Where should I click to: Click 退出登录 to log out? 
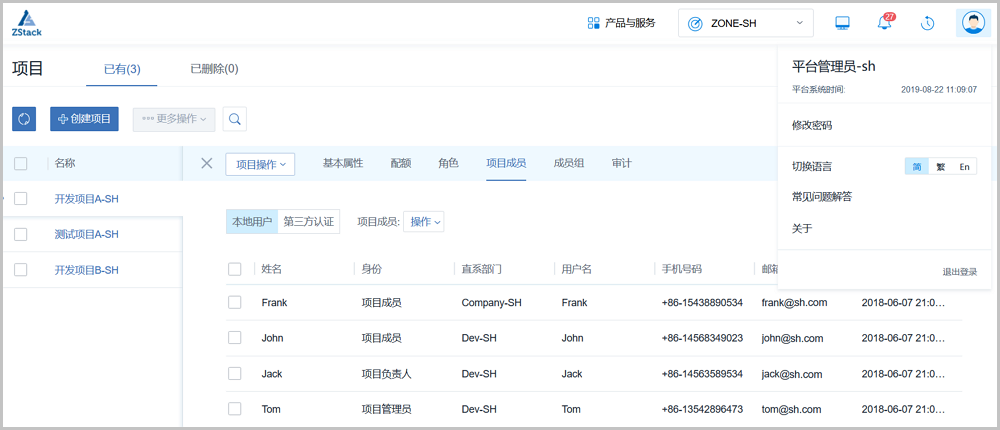tap(959, 272)
